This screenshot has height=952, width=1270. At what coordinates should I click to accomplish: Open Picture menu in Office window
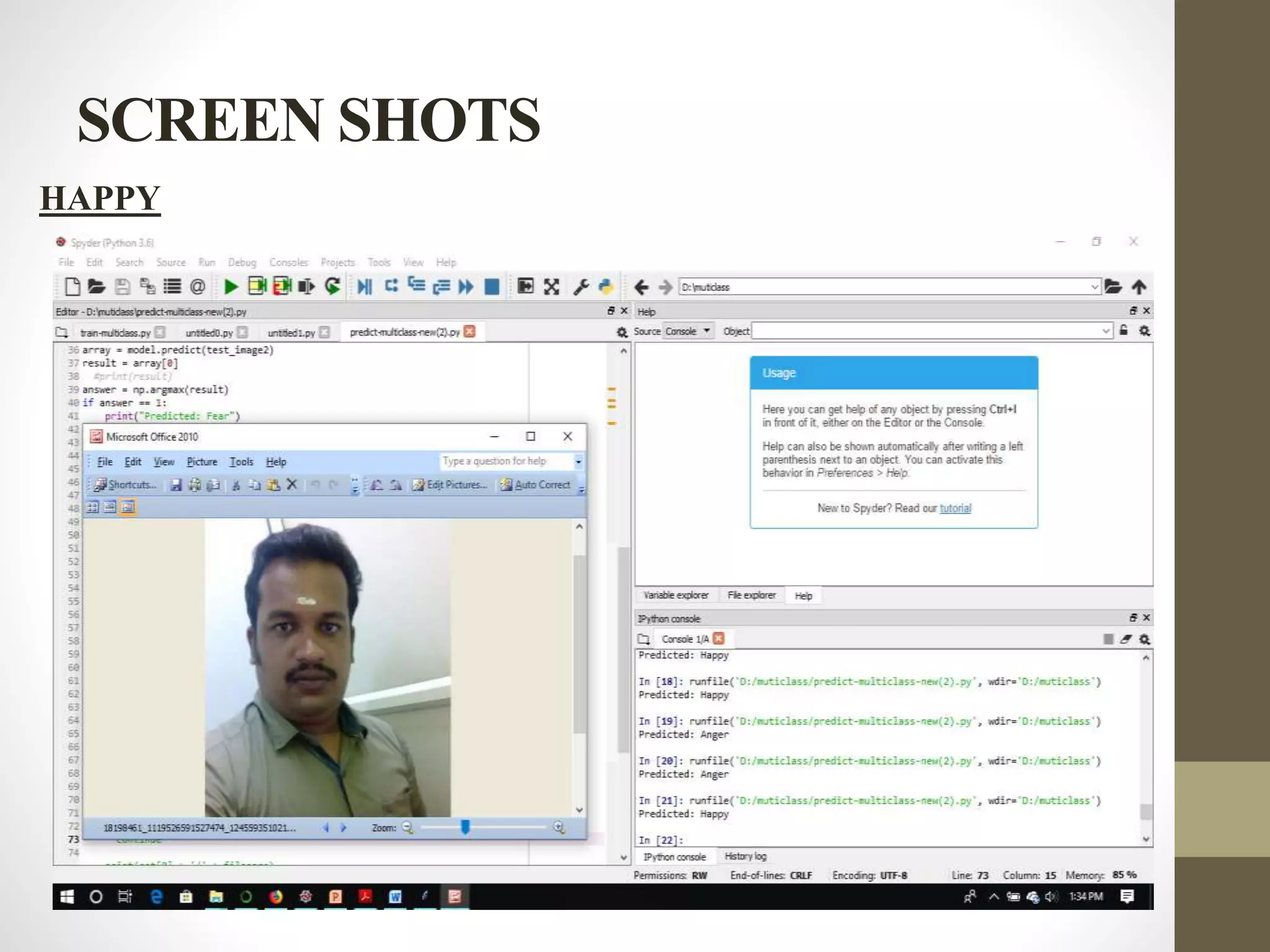point(202,462)
